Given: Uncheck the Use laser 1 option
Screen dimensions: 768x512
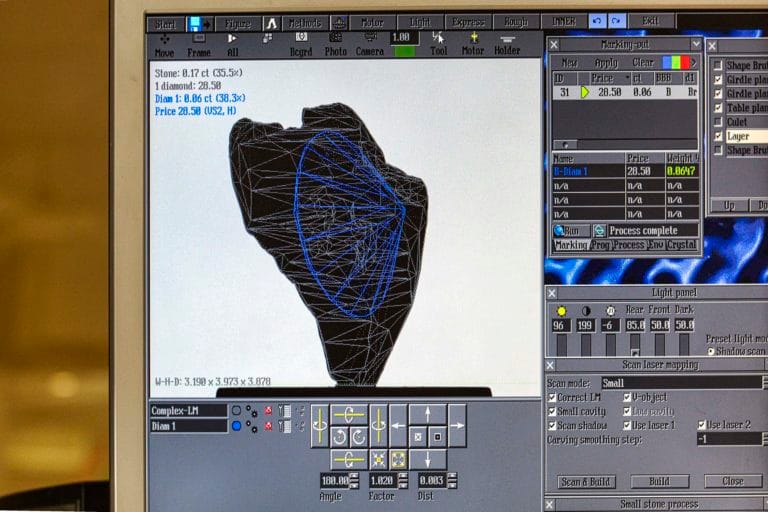Looking at the screenshot, I should click(628, 425).
